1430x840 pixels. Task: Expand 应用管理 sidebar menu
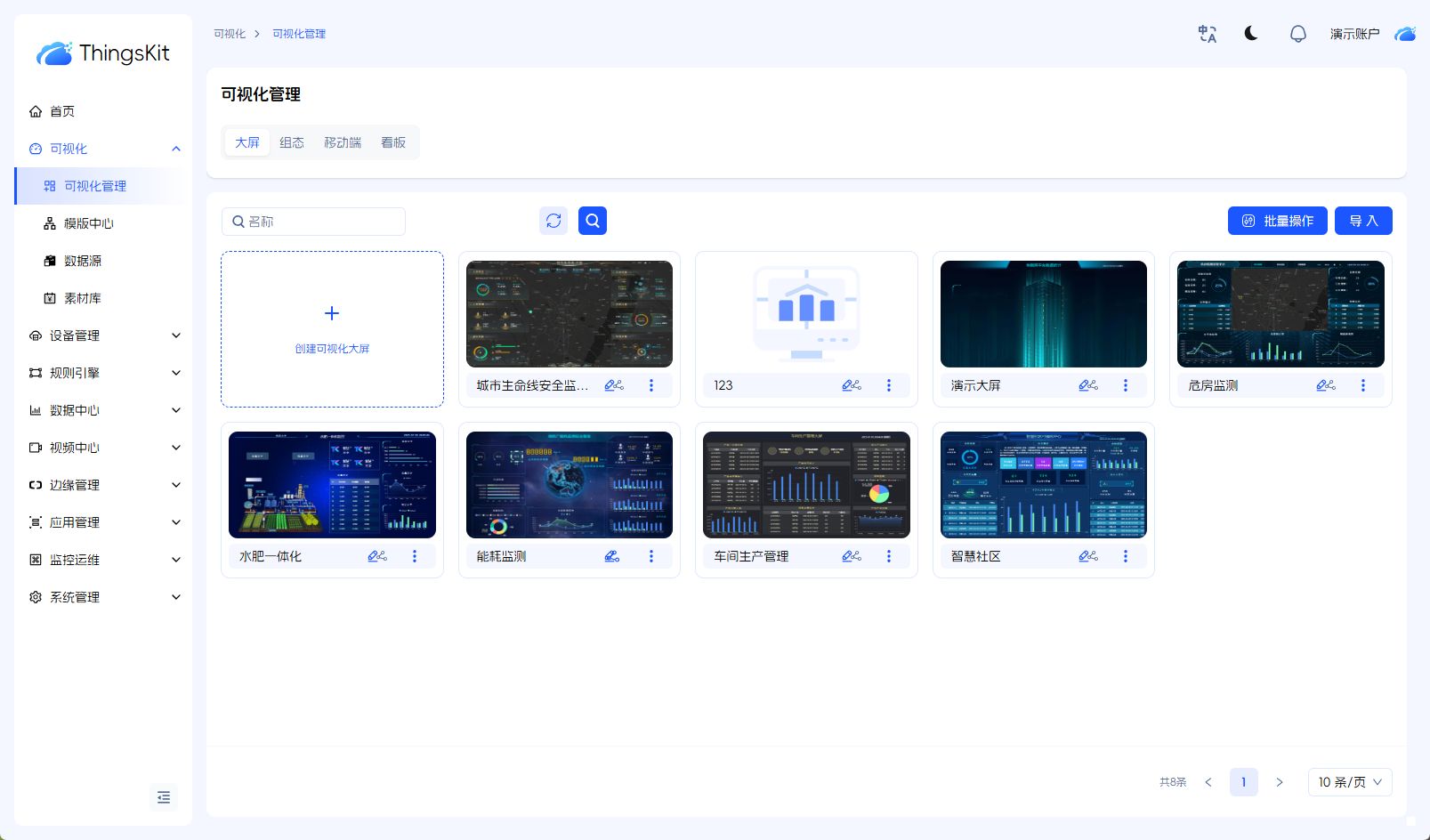point(103,522)
